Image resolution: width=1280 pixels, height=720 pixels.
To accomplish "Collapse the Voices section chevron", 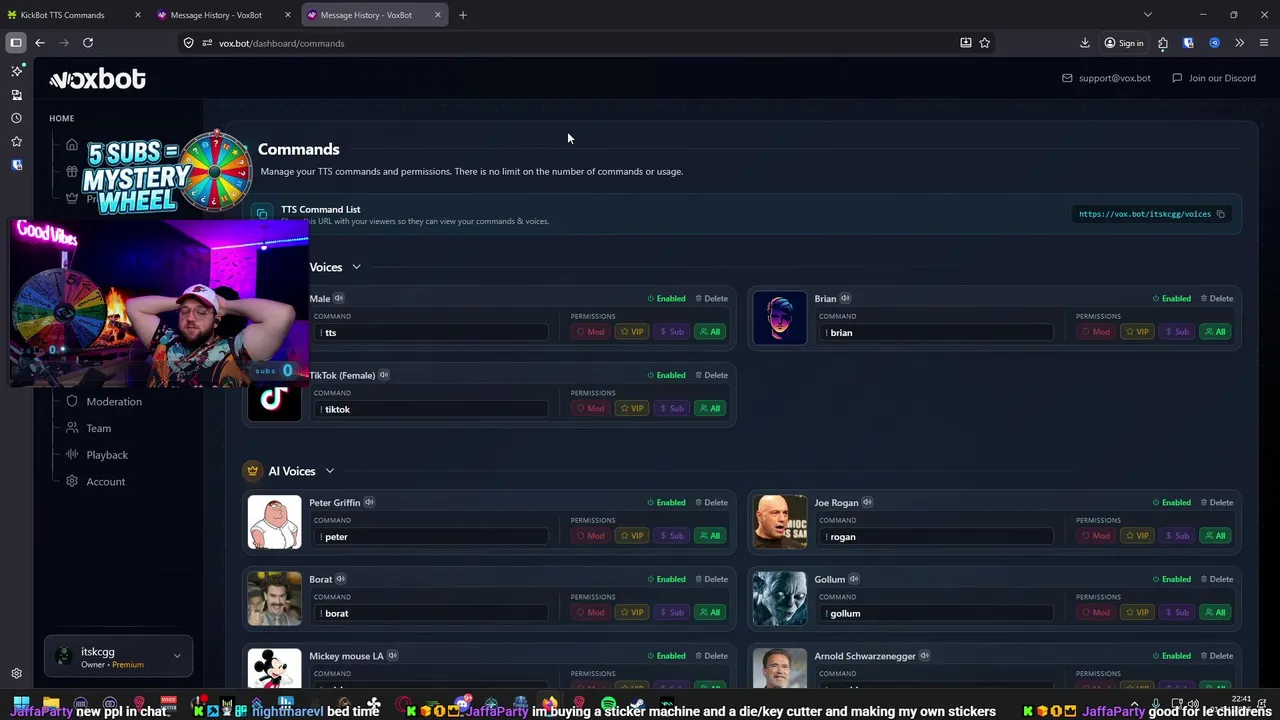I will tap(356, 267).
